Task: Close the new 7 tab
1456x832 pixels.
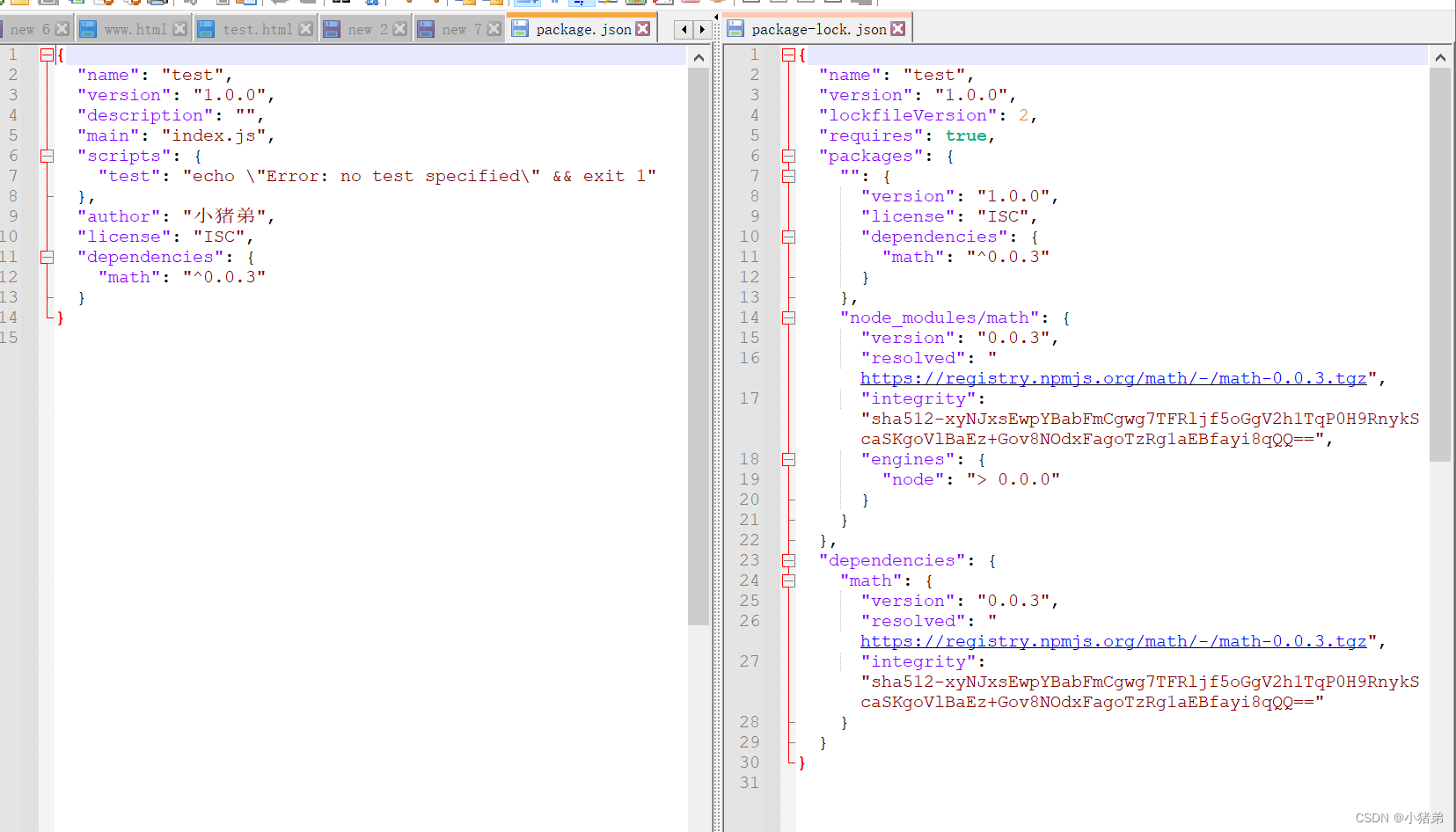Action: point(494,29)
